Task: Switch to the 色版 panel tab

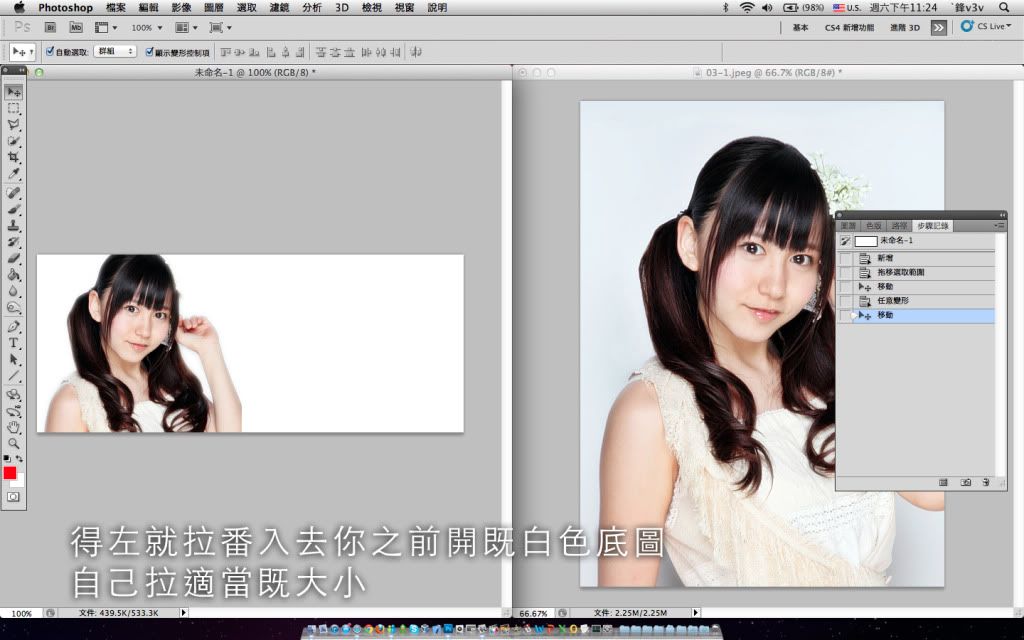Action: tap(874, 226)
